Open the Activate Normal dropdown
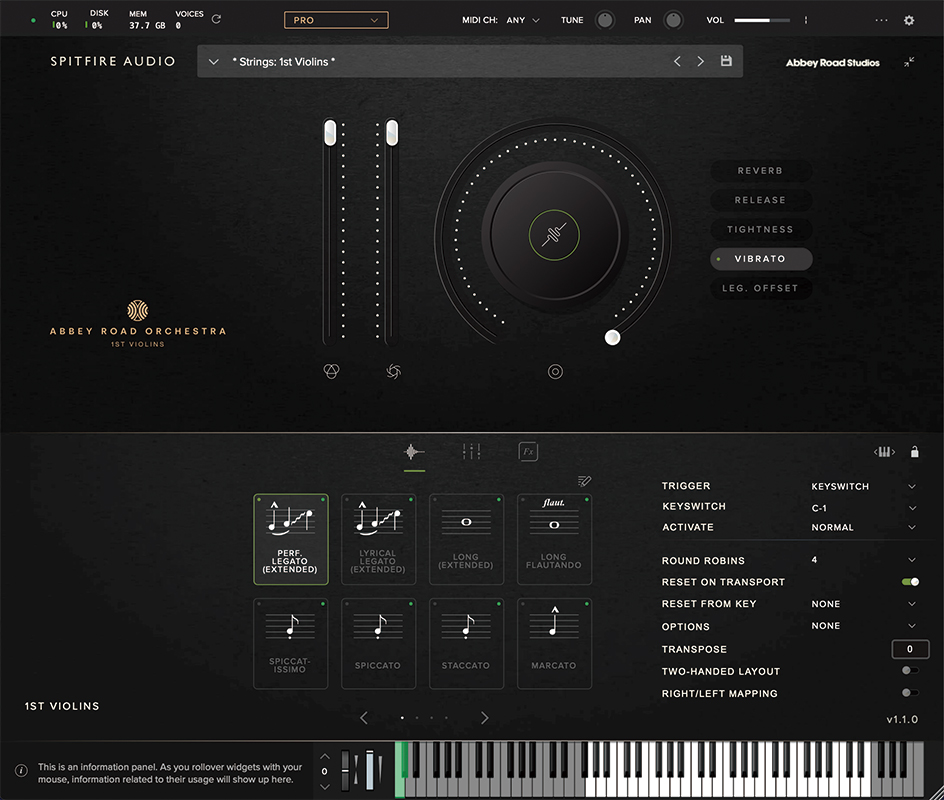Image resolution: width=944 pixels, height=800 pixels. (x=863, y=527)
